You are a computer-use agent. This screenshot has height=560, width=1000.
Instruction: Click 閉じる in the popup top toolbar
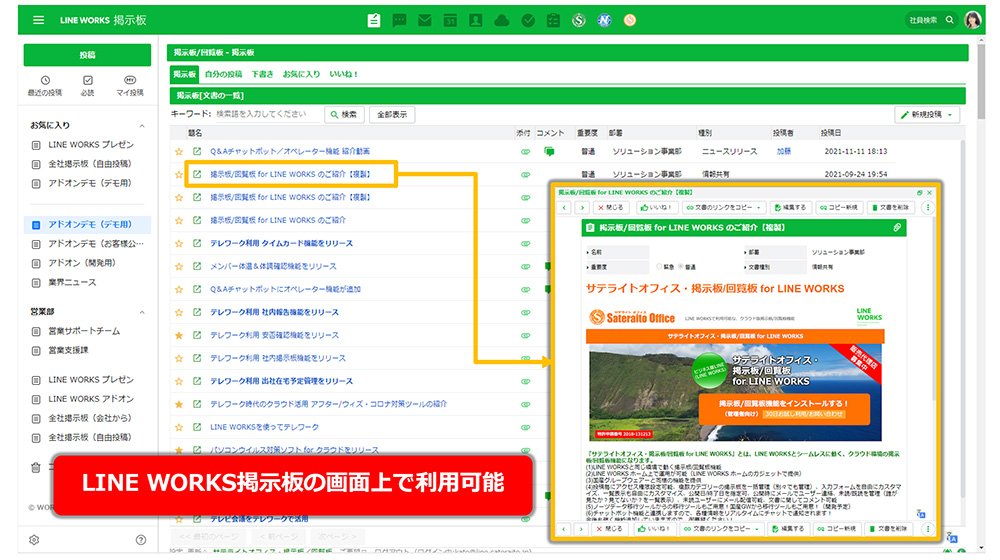point(610,207)
